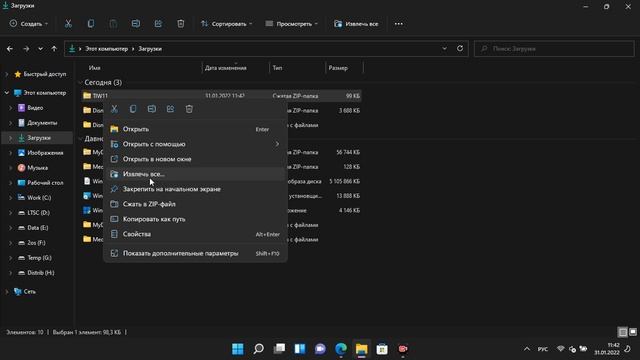The width and height of the screenshot is (640, 360).
Task: Click the Share icon in the context menu
Action: tap(170, 109)
